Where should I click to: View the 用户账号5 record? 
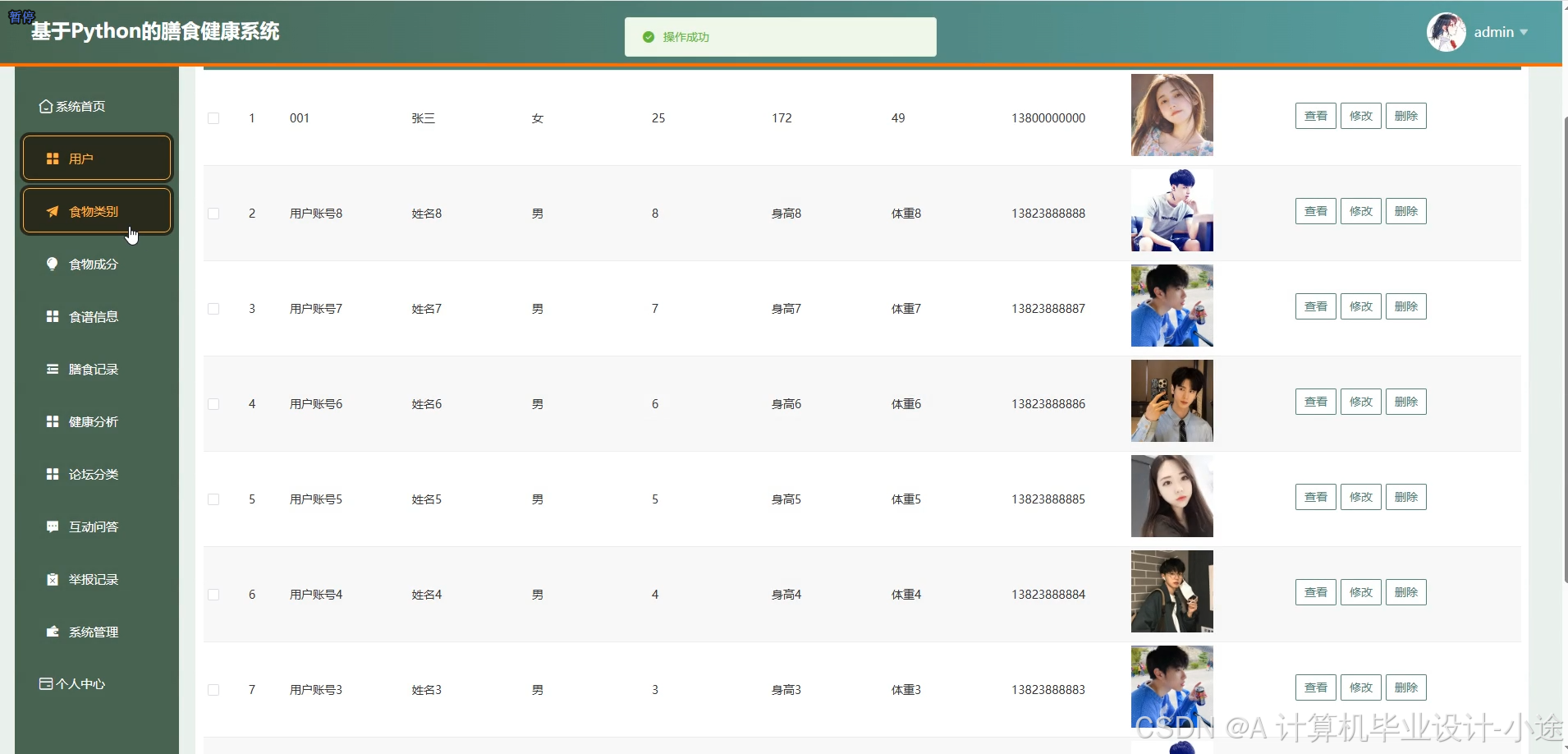tap(1316, 497)
